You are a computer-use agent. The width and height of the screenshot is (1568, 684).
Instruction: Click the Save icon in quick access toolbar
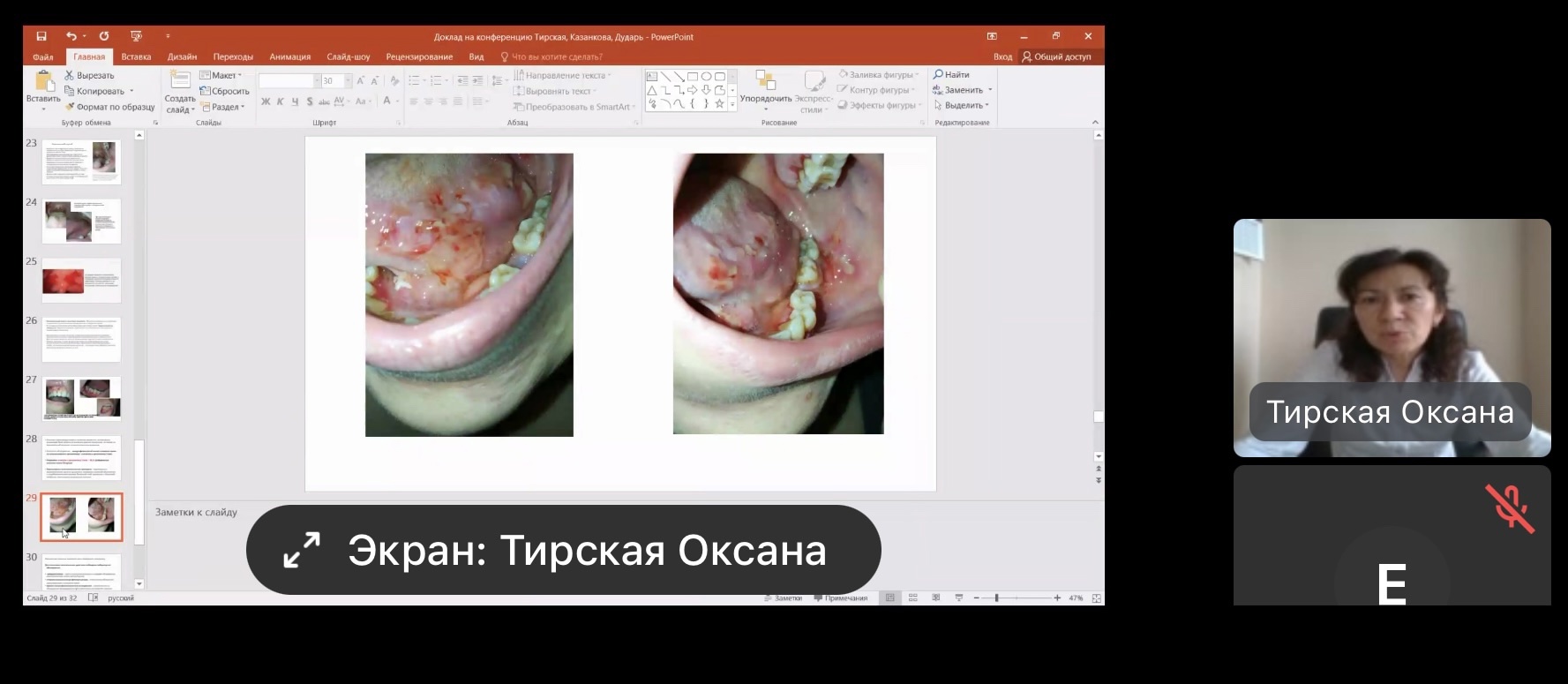coord(41,36)
